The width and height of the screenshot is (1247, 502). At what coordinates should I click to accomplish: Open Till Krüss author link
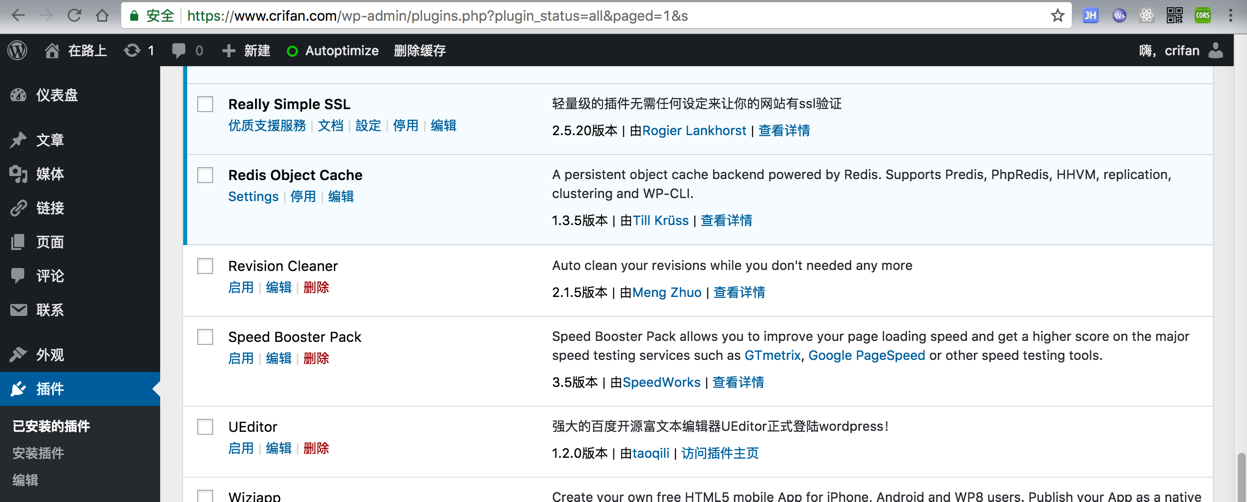(660, 221)
